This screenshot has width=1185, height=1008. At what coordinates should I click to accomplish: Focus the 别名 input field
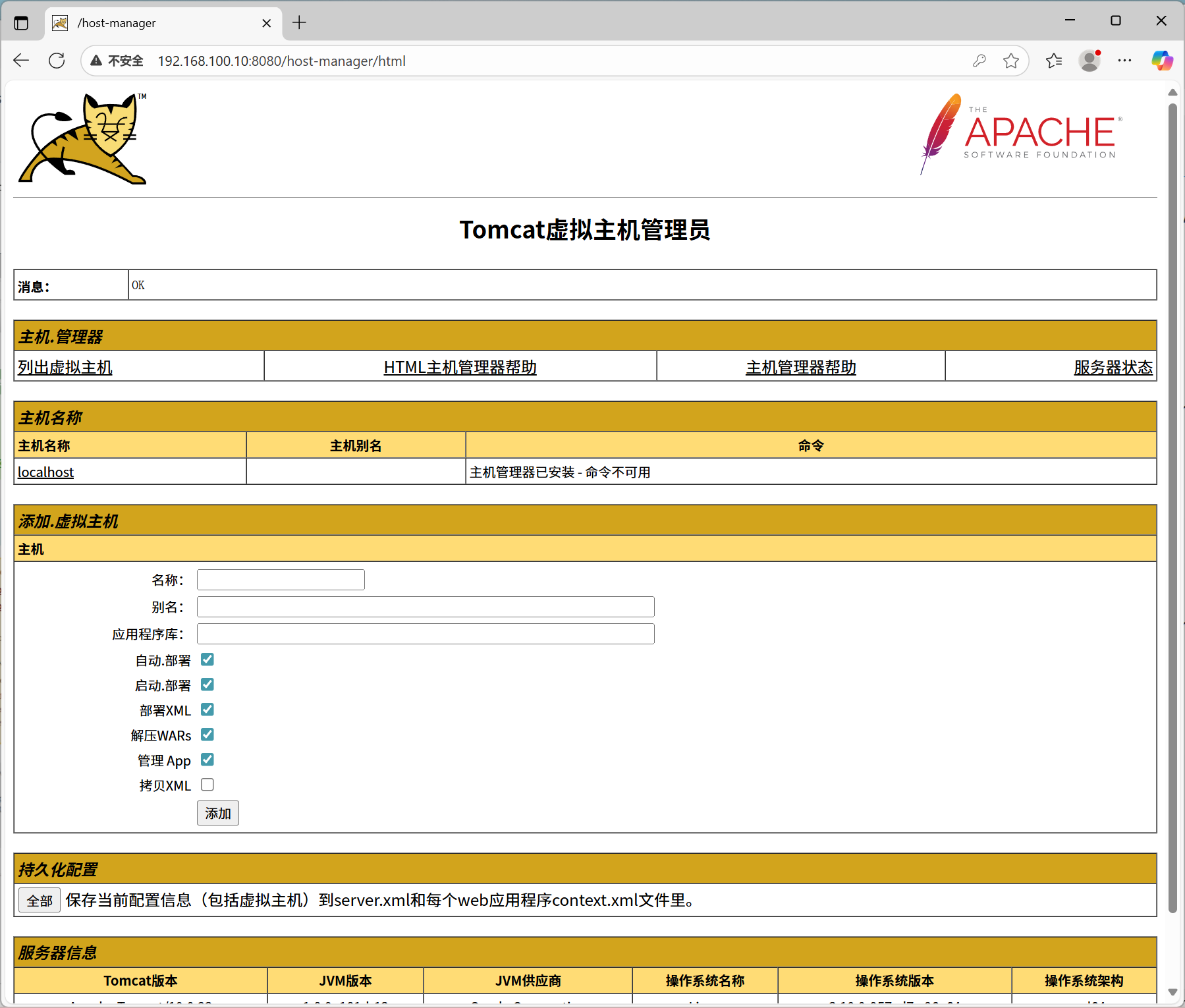[x=426, y=607]
